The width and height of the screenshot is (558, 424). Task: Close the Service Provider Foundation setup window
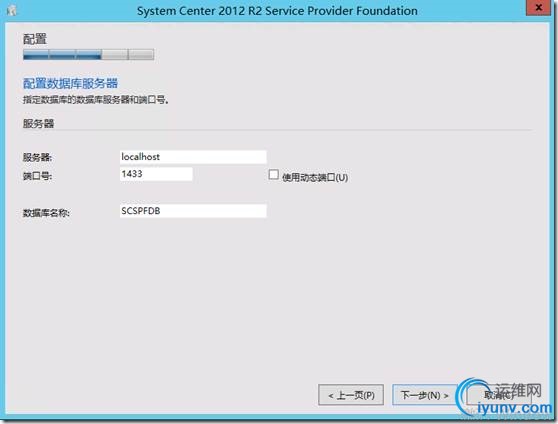point(538,8)
